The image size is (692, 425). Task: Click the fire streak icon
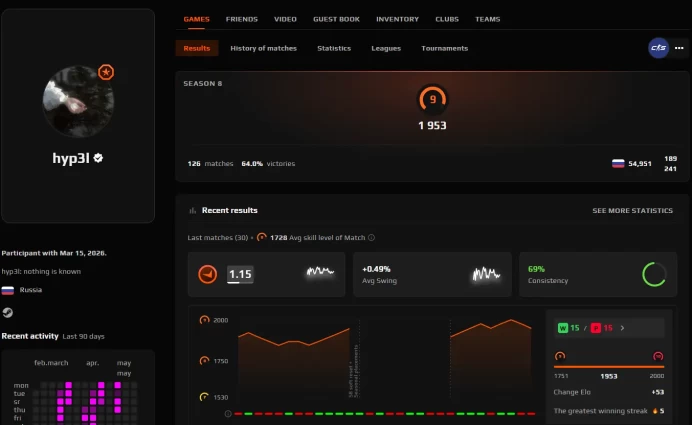655,411
